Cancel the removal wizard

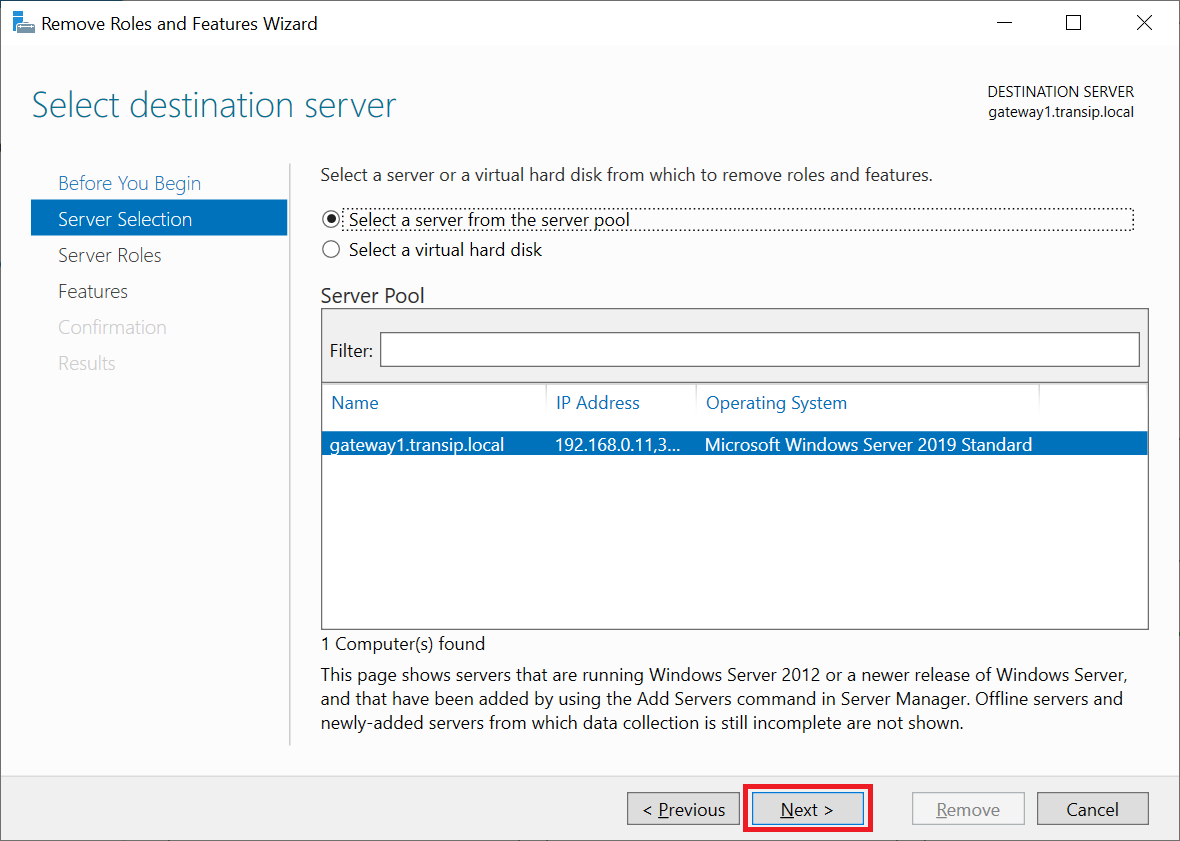(x=1092, y=809)
